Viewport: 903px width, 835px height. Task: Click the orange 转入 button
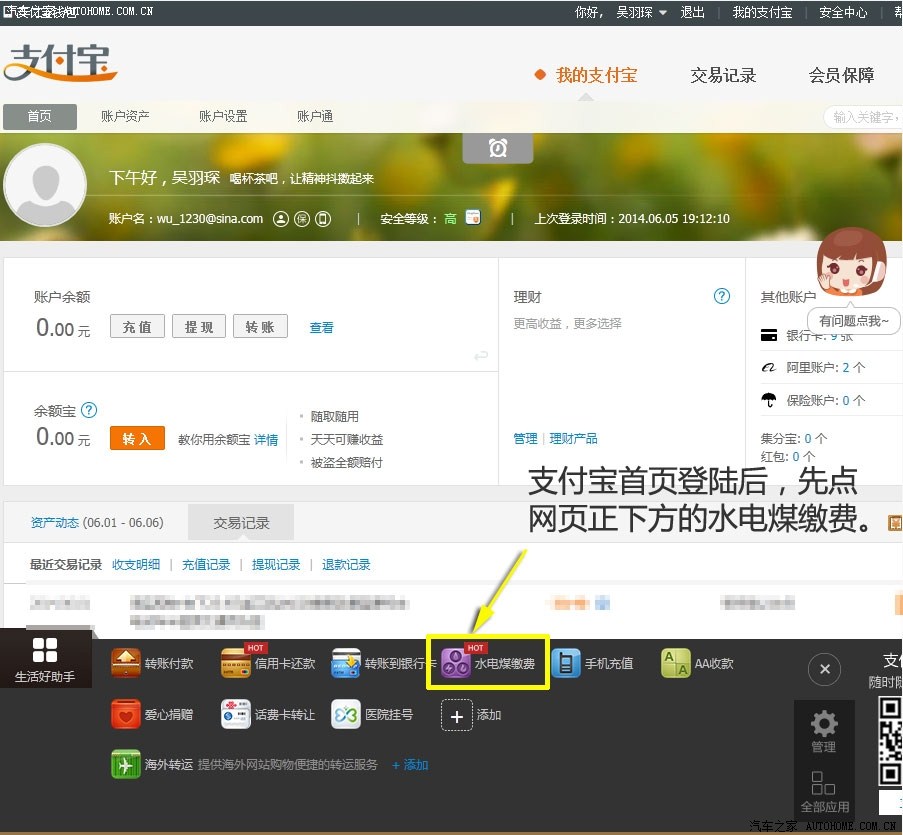[x=137, y=438]
